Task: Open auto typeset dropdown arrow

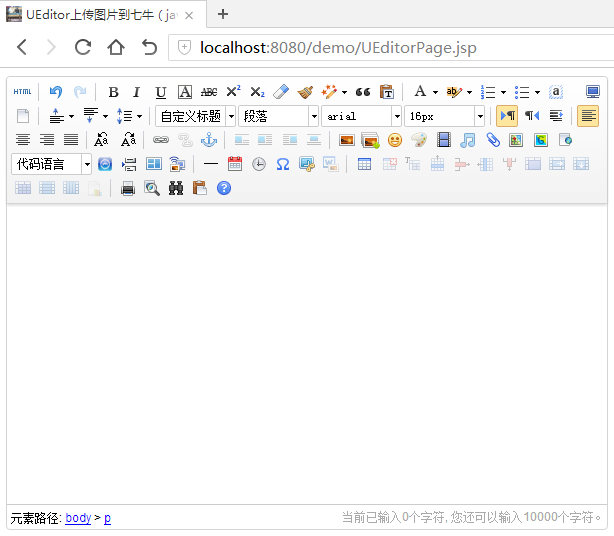Action: (x=344, y=92)
